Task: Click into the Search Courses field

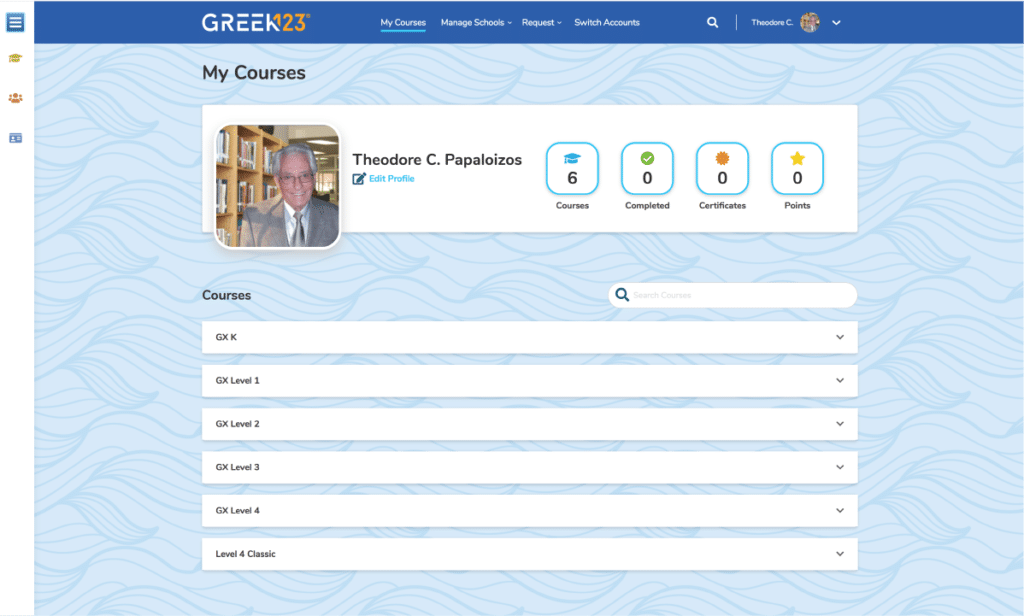Action: [x=733, y=295]
